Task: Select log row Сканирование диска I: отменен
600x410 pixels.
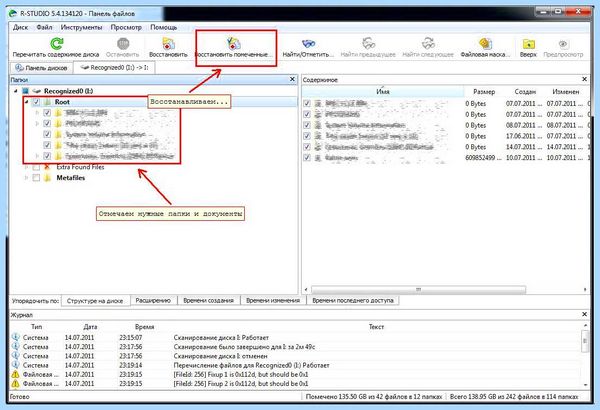Action: coord(295,356)
